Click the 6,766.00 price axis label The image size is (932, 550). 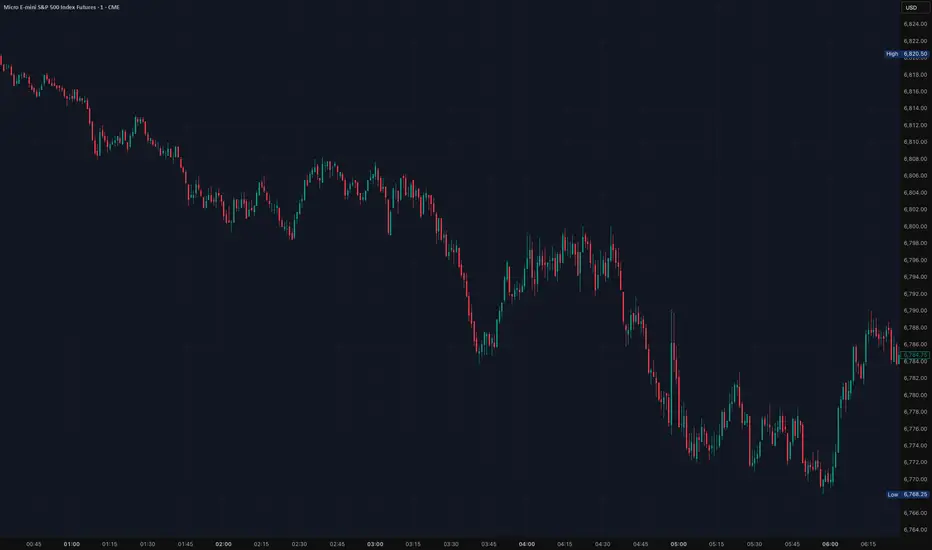(x=915, y=513)
